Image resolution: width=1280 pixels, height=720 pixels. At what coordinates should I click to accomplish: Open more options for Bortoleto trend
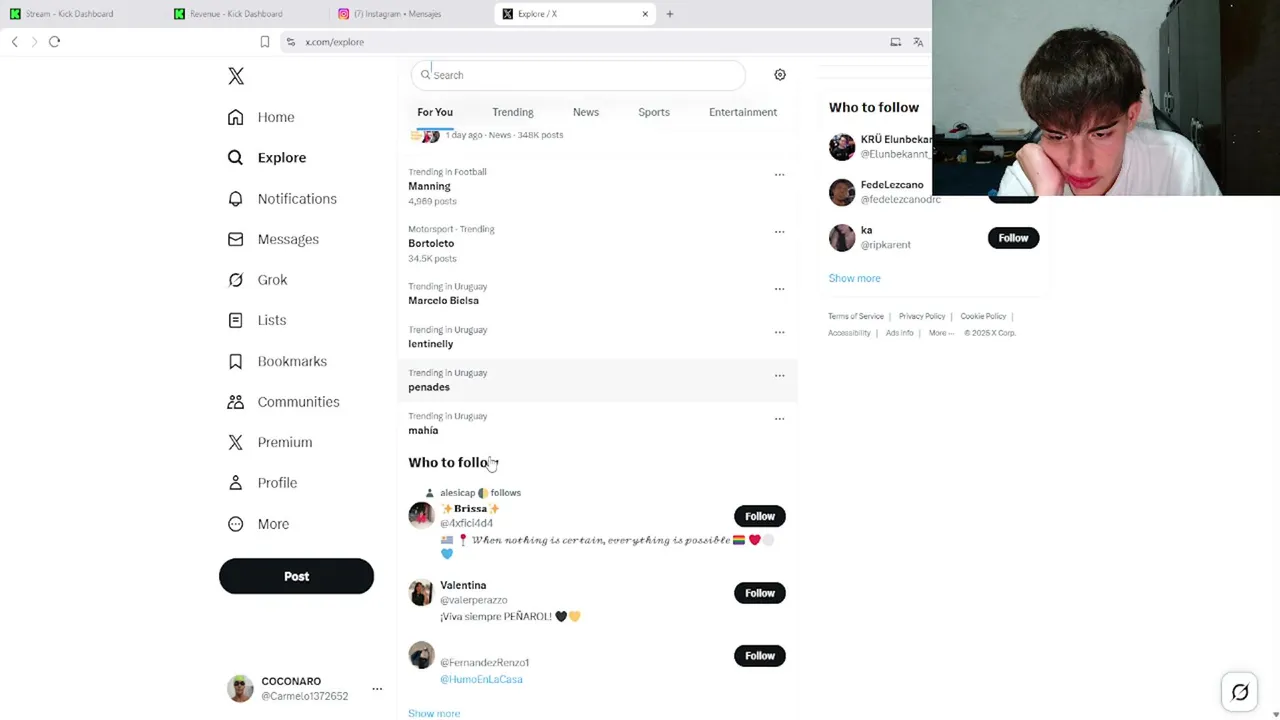pos(779,232)
